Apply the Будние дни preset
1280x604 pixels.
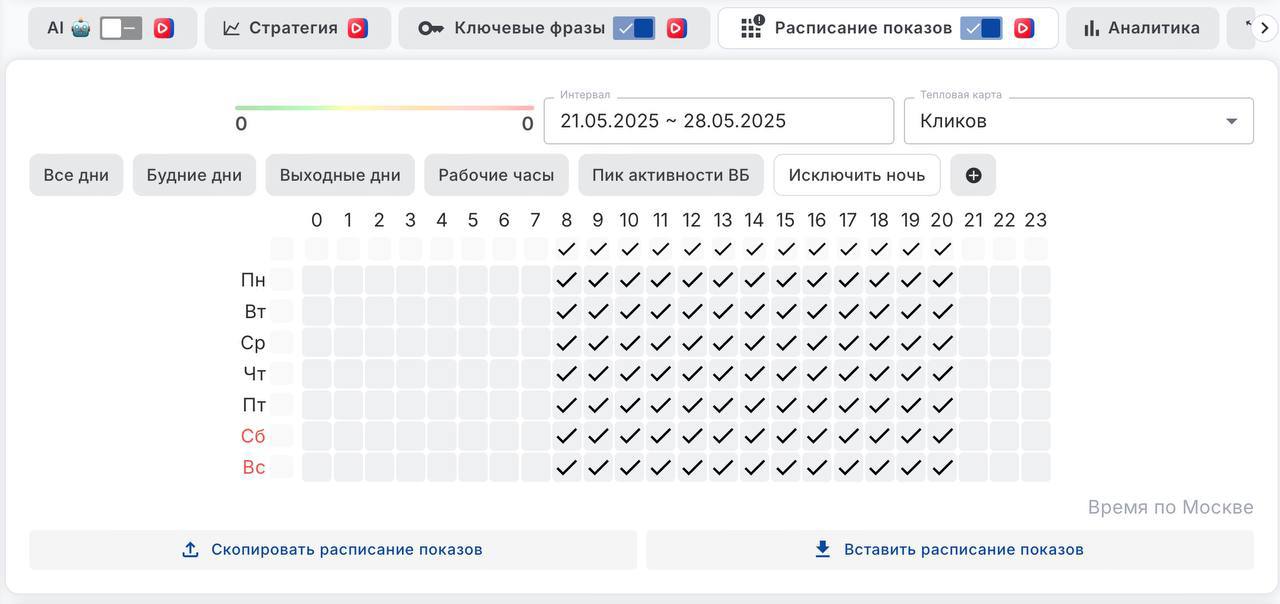[x=194, y=175]
